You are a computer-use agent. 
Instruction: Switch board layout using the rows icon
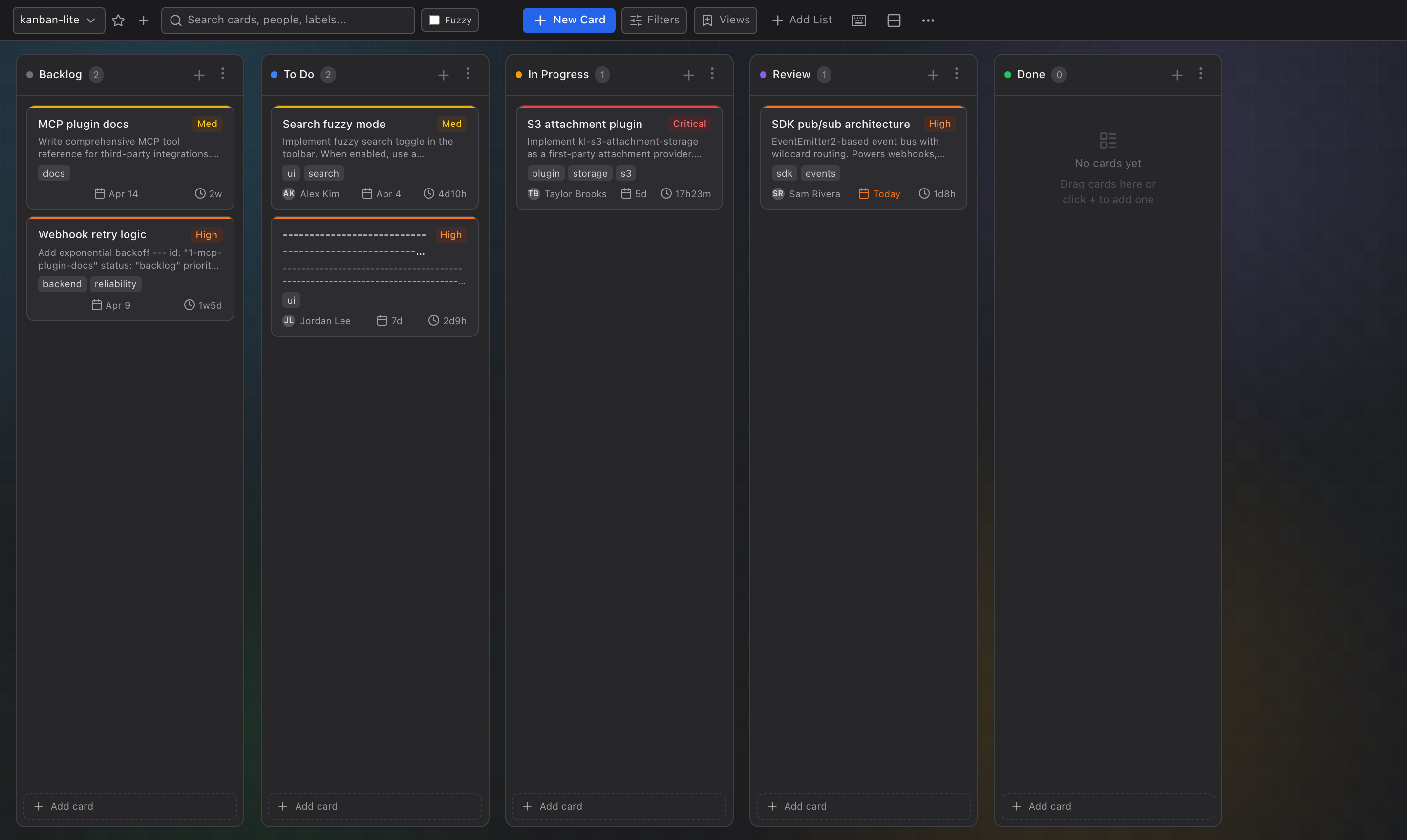pyautogui.click(x=894, y=21)
